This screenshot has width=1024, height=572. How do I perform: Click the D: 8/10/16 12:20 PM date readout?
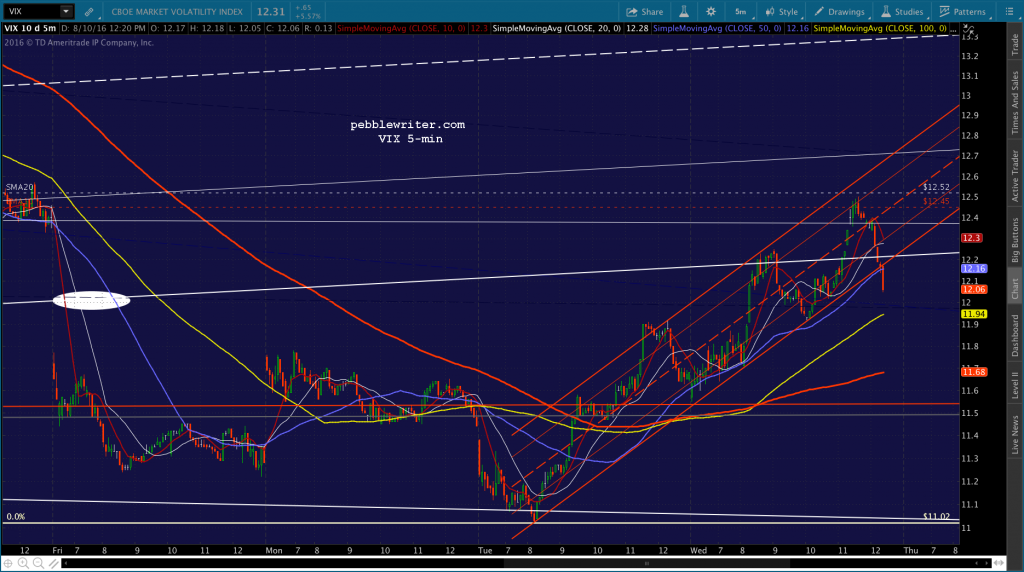click(104, 29)
